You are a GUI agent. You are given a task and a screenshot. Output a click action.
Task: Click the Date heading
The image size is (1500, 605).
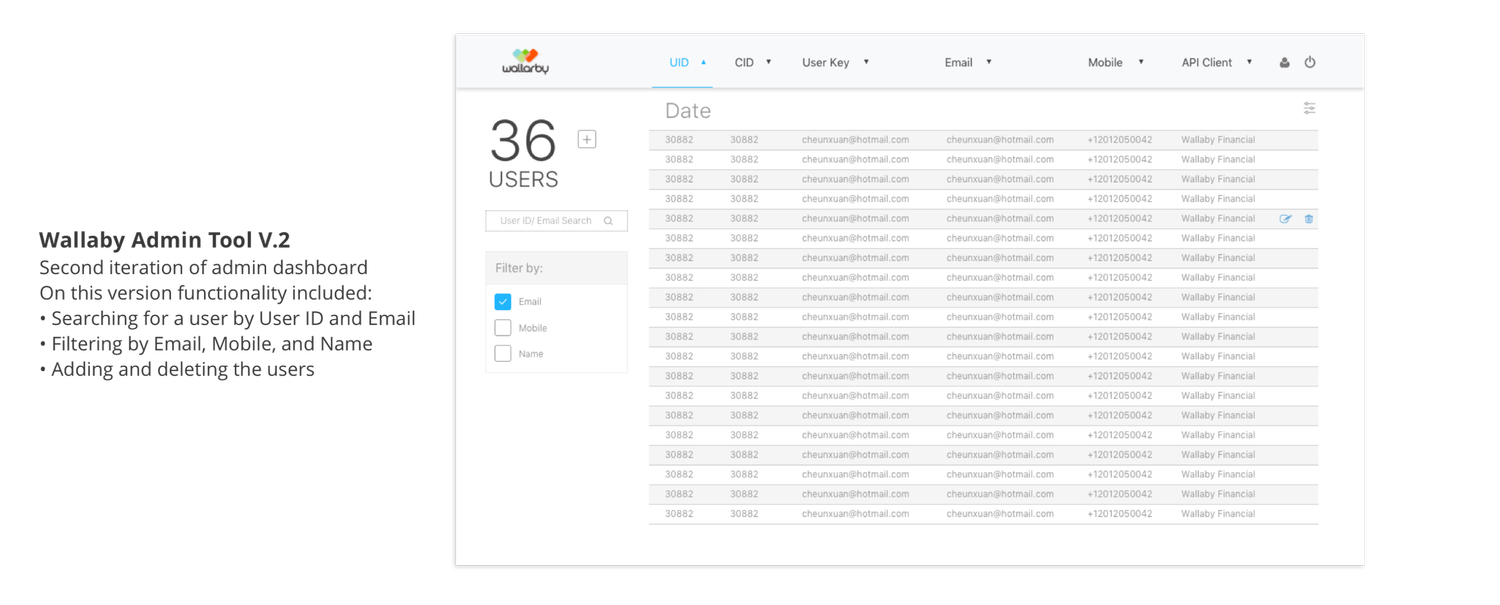(688, 111)
